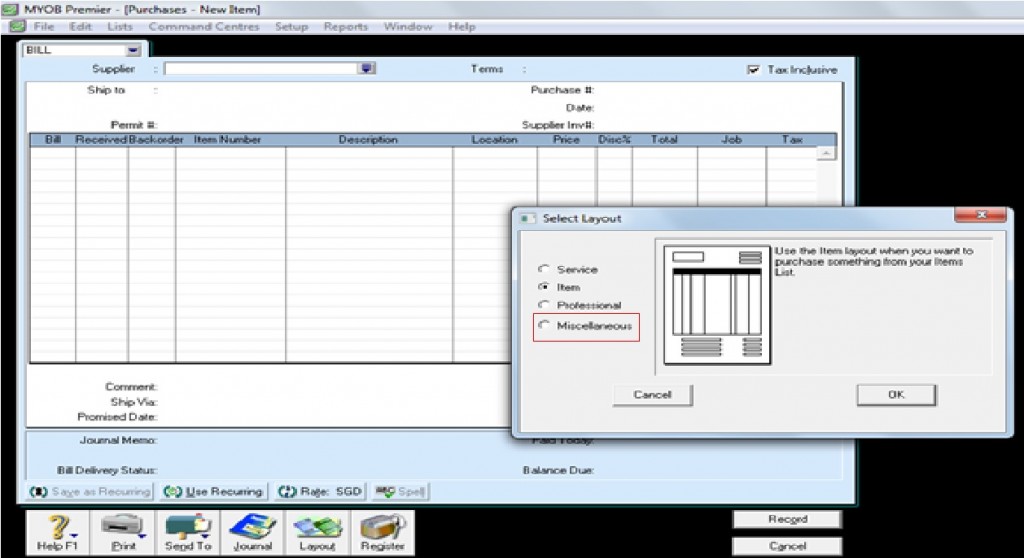Open the File menu
This screenshot has width=1024, height=558.
tap(44, 26)
